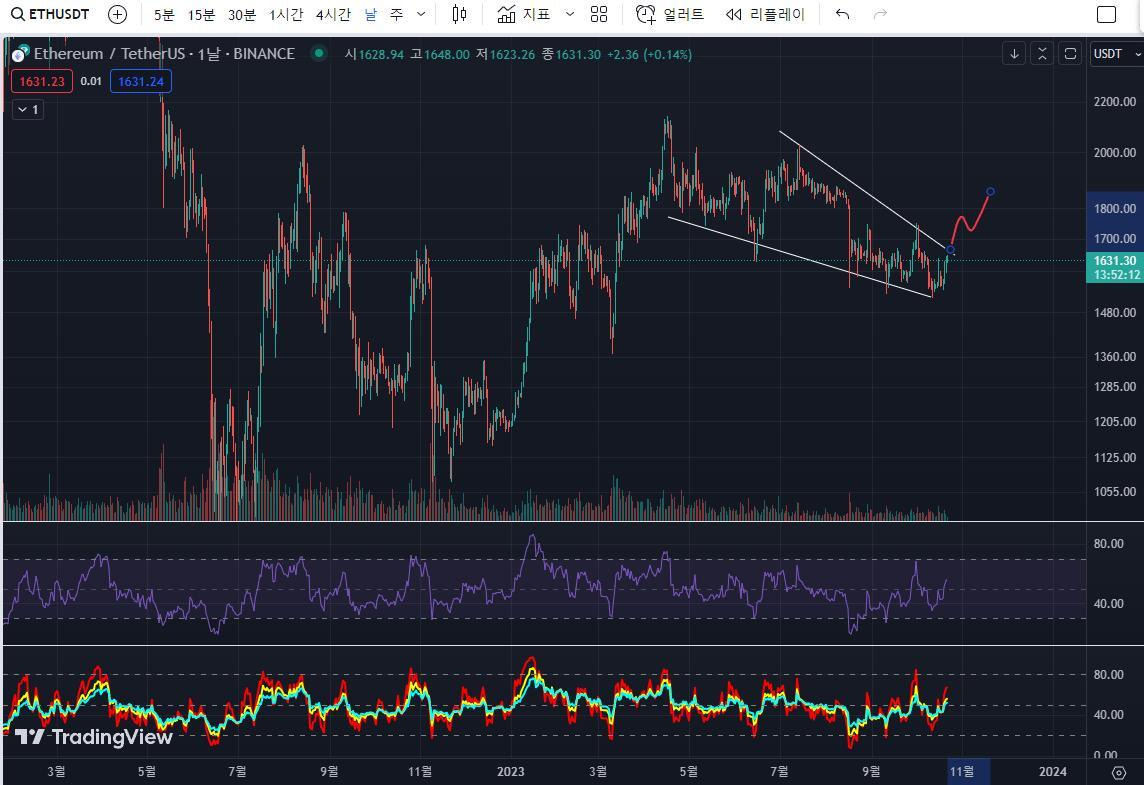Click the multi-chart layout grid icon
1144x785 pixels.
pos(598,14)
